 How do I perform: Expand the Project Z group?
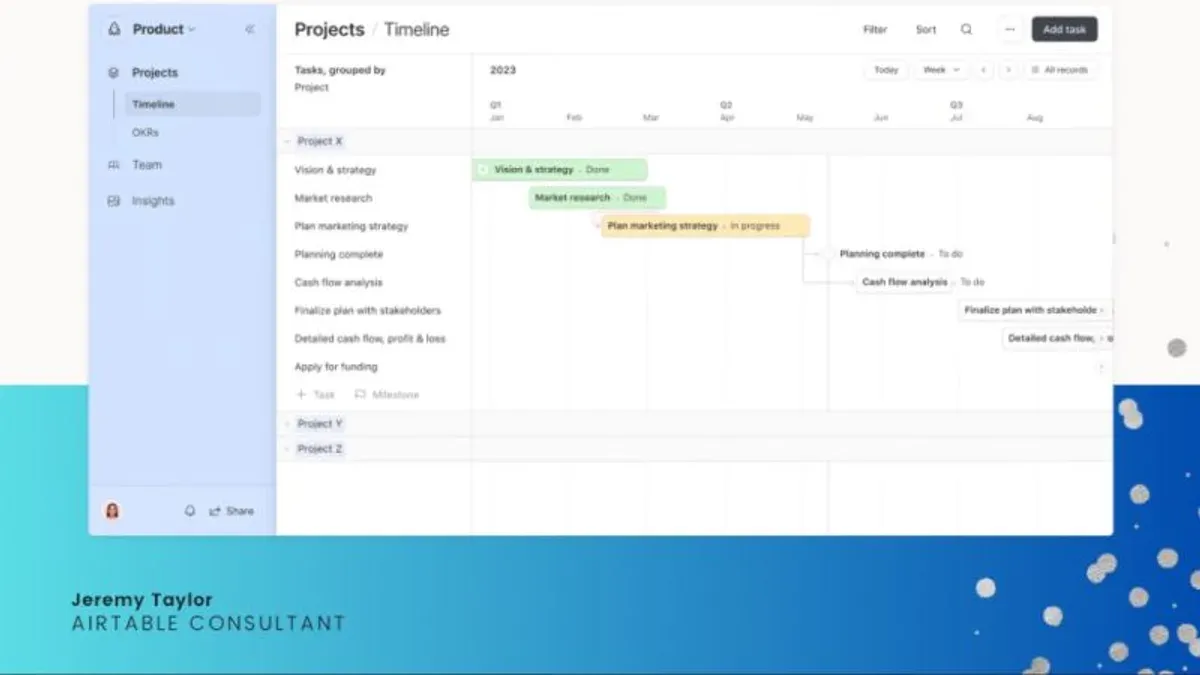tap(286, 449)
